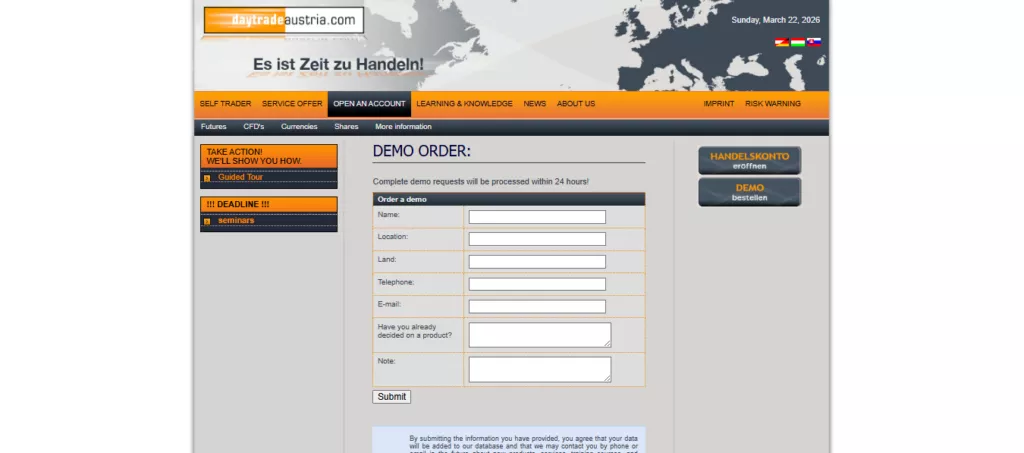Click the small arrow icon beside Guided Tour
The height and width of the screenshot is (453, 1024).
pos(207,178)
